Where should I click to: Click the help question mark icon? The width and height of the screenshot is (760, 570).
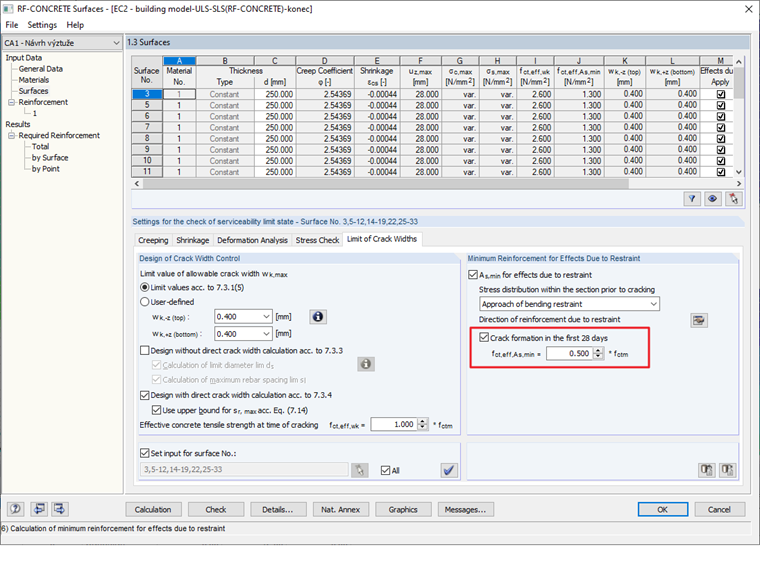coord(16,508)
